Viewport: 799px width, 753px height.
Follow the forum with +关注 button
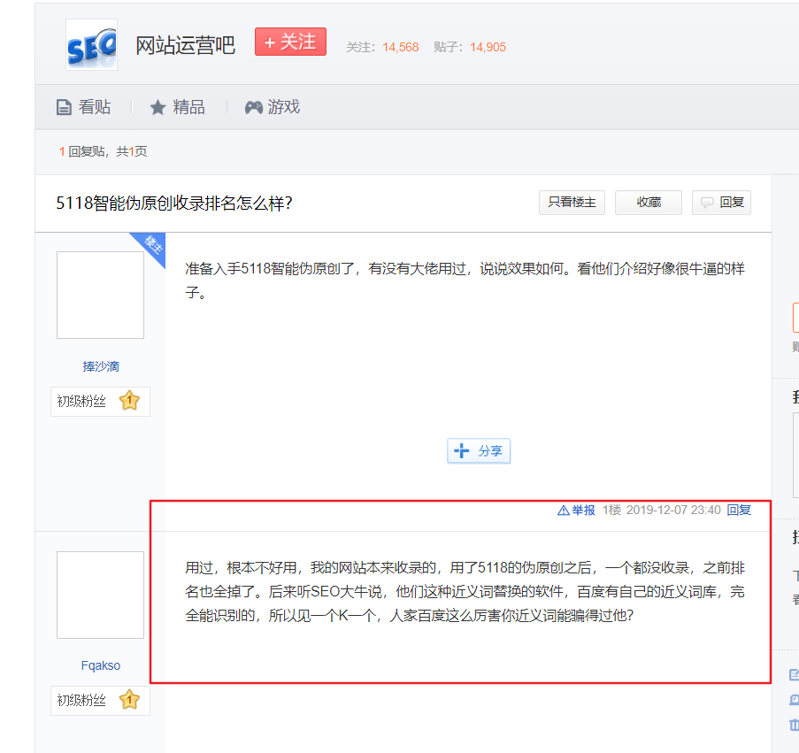[x=290, y=42]
